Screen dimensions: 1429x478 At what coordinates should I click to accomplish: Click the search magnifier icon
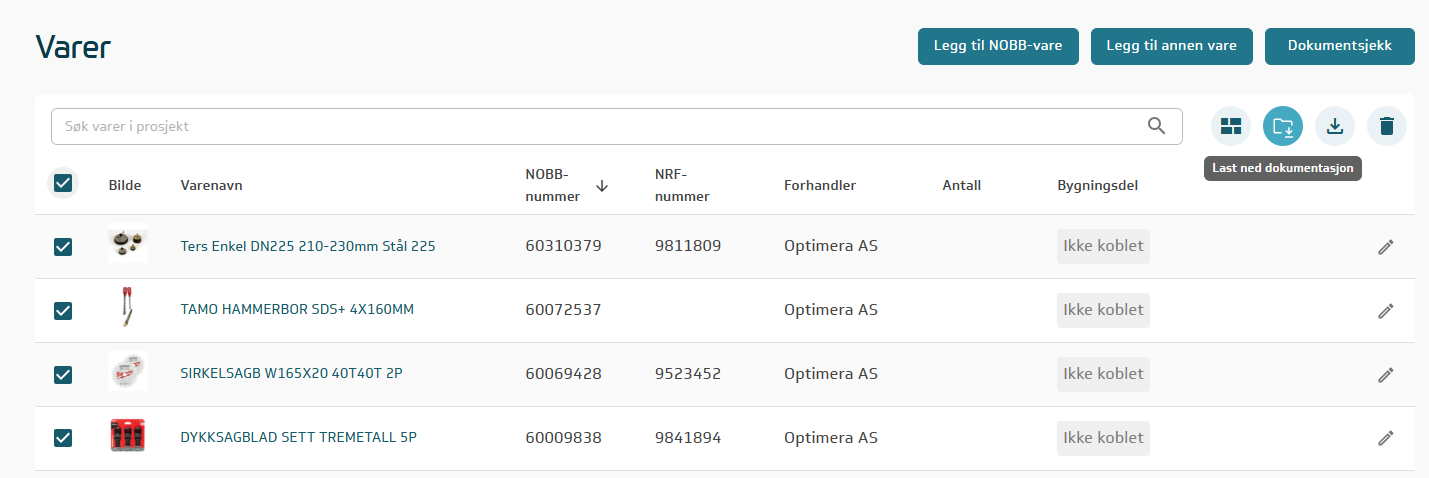(x=1157, y=126)
